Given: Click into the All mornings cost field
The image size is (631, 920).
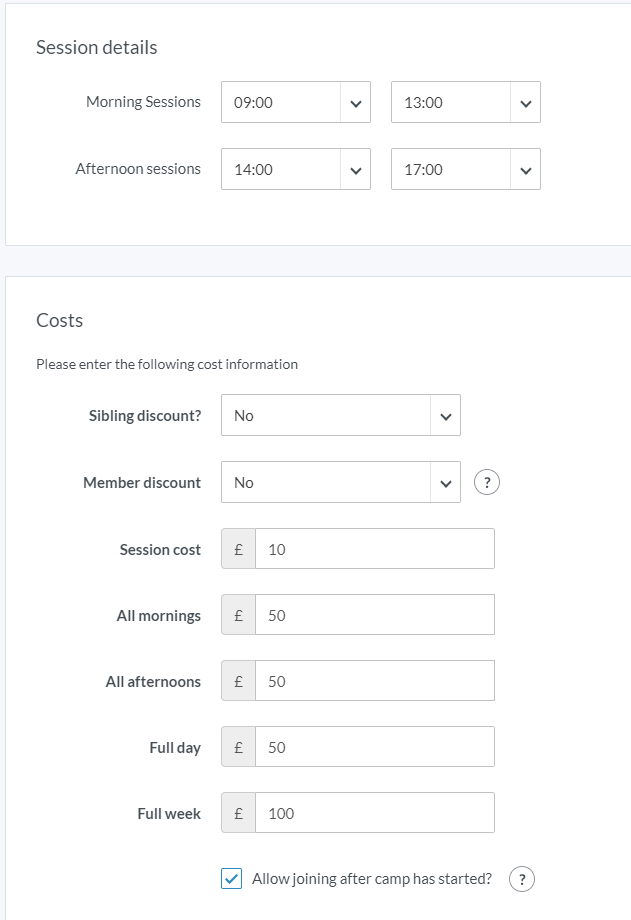Looking at the screenshot, I should click(374, 615).
